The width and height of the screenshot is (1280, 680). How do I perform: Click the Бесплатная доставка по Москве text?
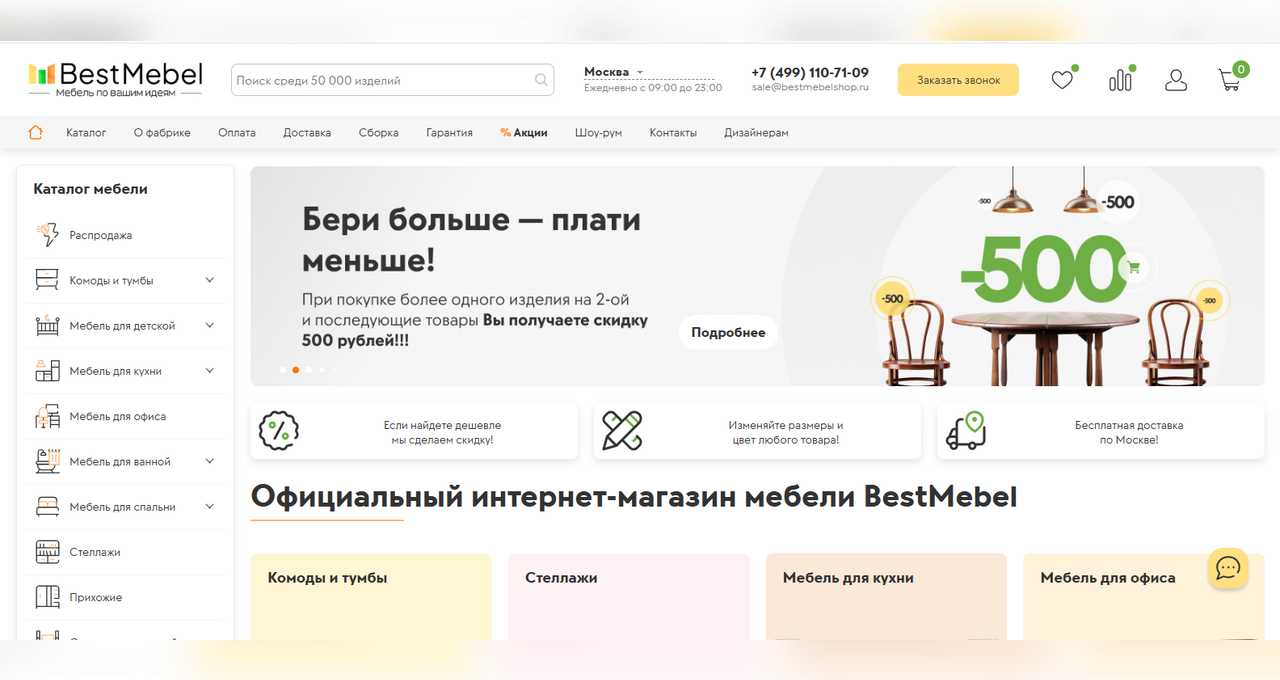1129,432
